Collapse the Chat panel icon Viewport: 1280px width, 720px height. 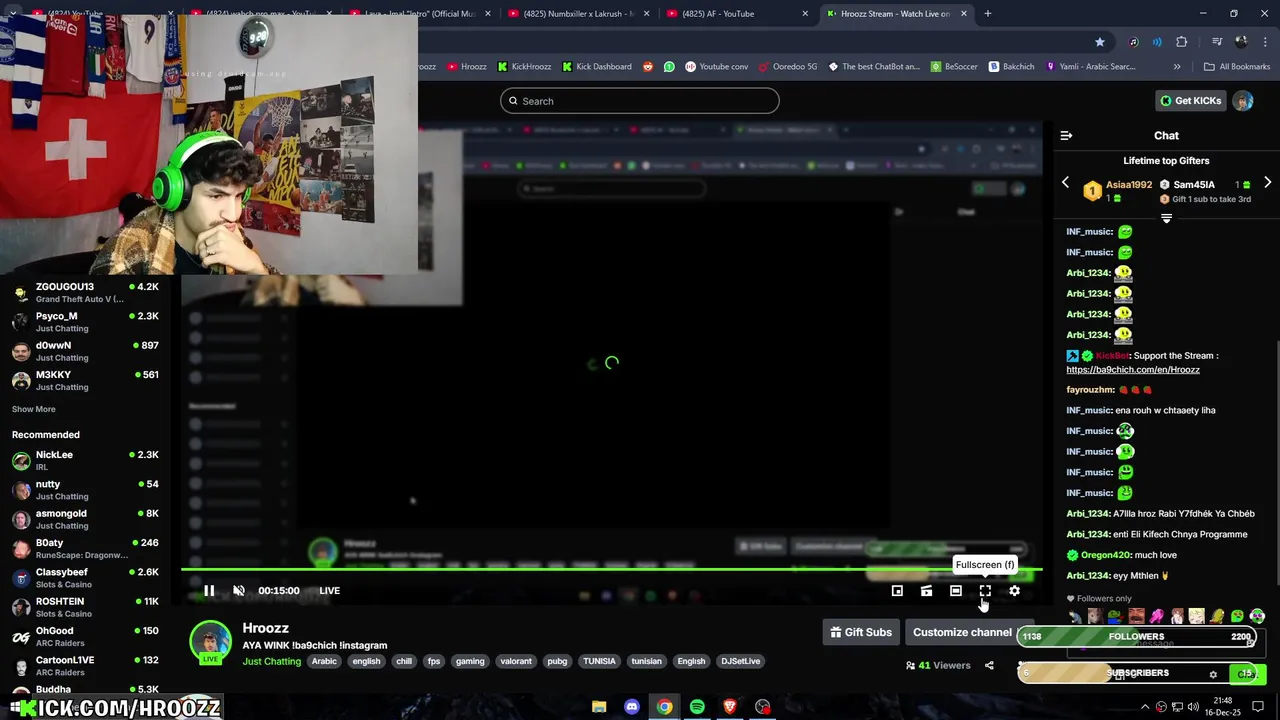[x=1066, y=135]
